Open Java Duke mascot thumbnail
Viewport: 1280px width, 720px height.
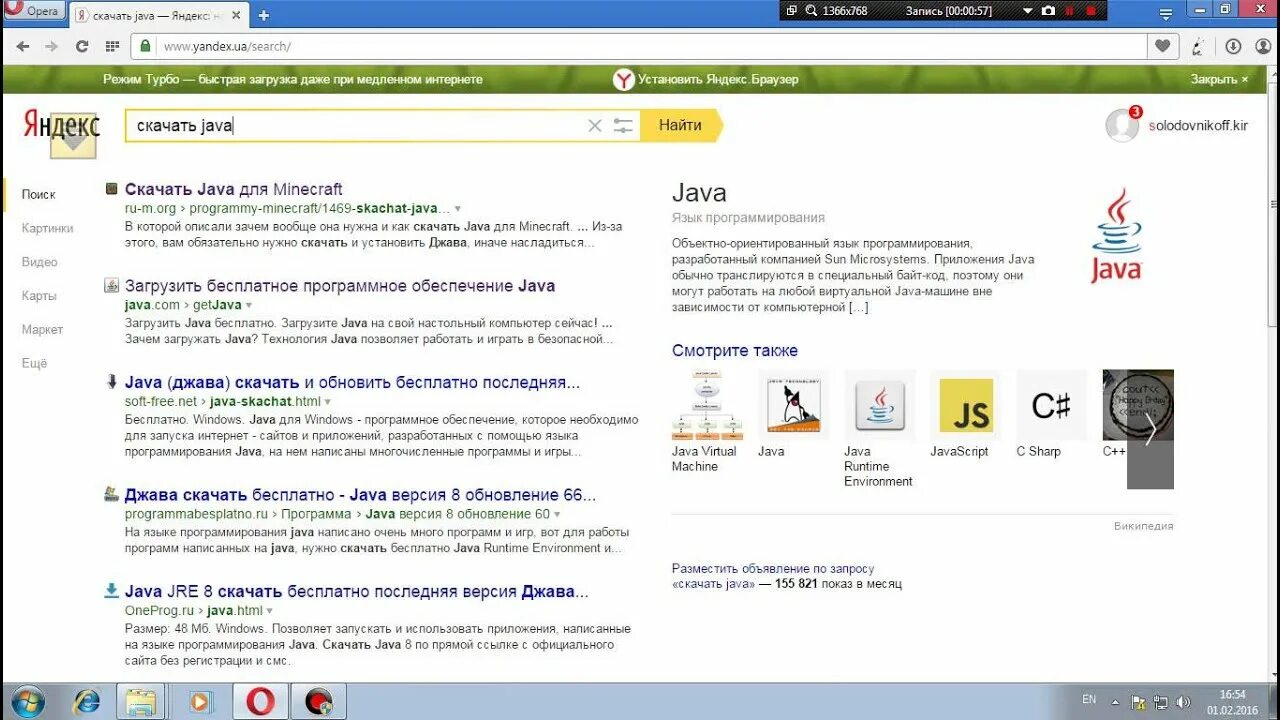(793, 405)
